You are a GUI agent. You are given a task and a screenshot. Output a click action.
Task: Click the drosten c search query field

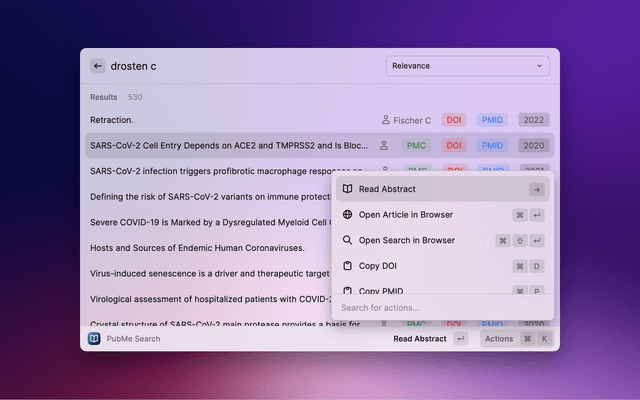point(240,66)
